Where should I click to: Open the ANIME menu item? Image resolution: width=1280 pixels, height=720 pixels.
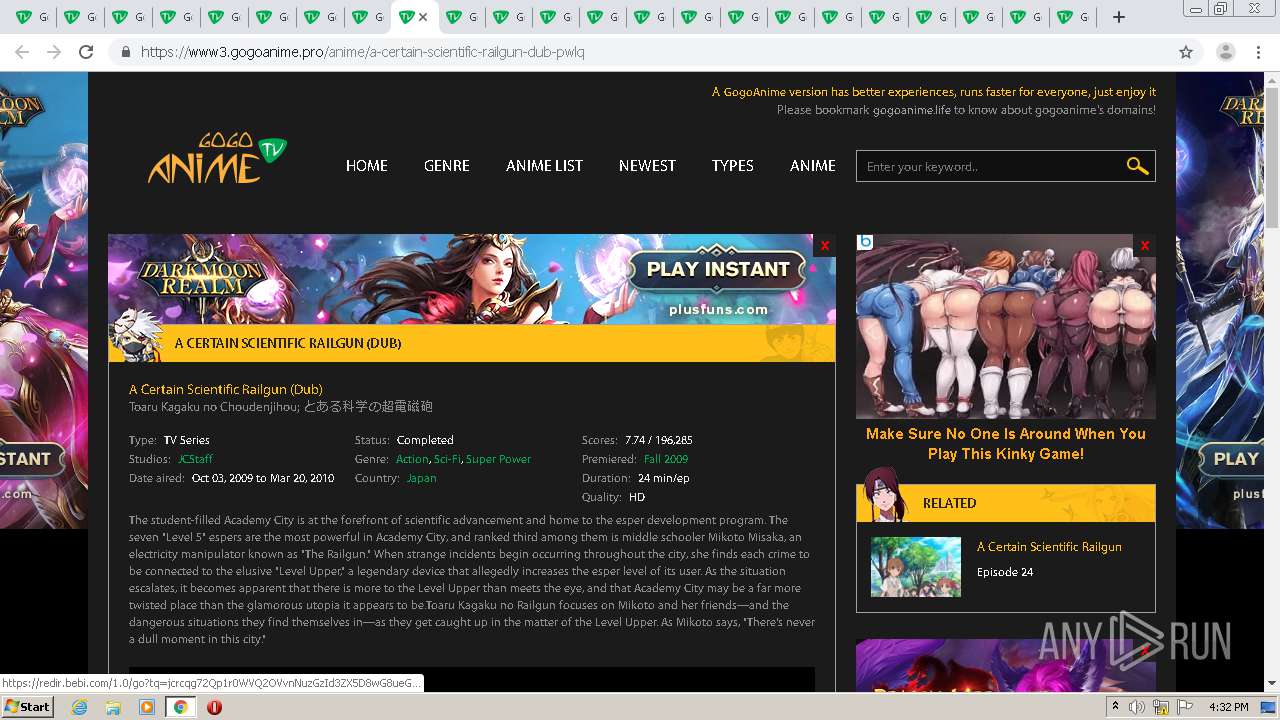click(x=813, y=166)
